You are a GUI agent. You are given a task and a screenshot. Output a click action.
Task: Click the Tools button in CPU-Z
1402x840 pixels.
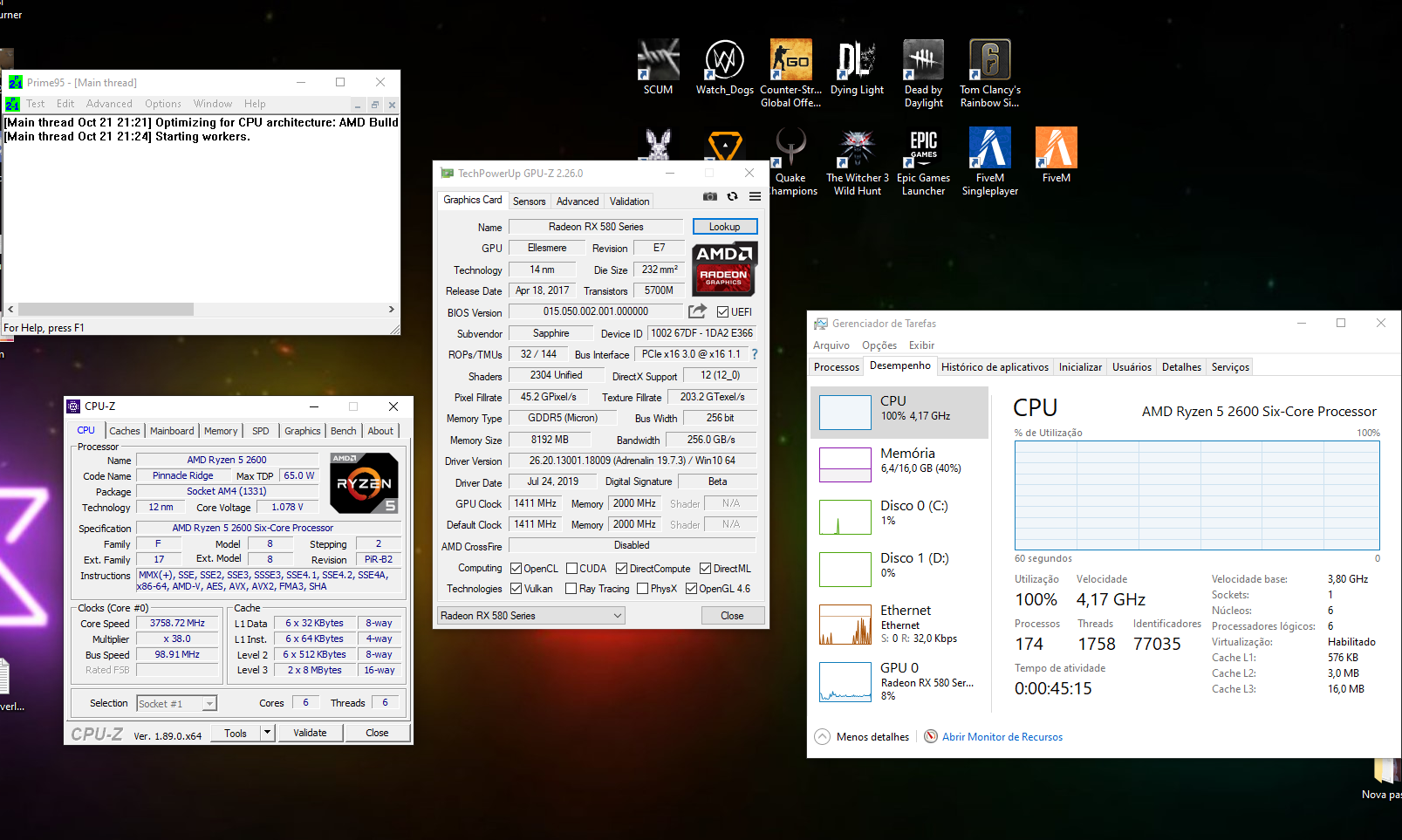tap(236, 733)
